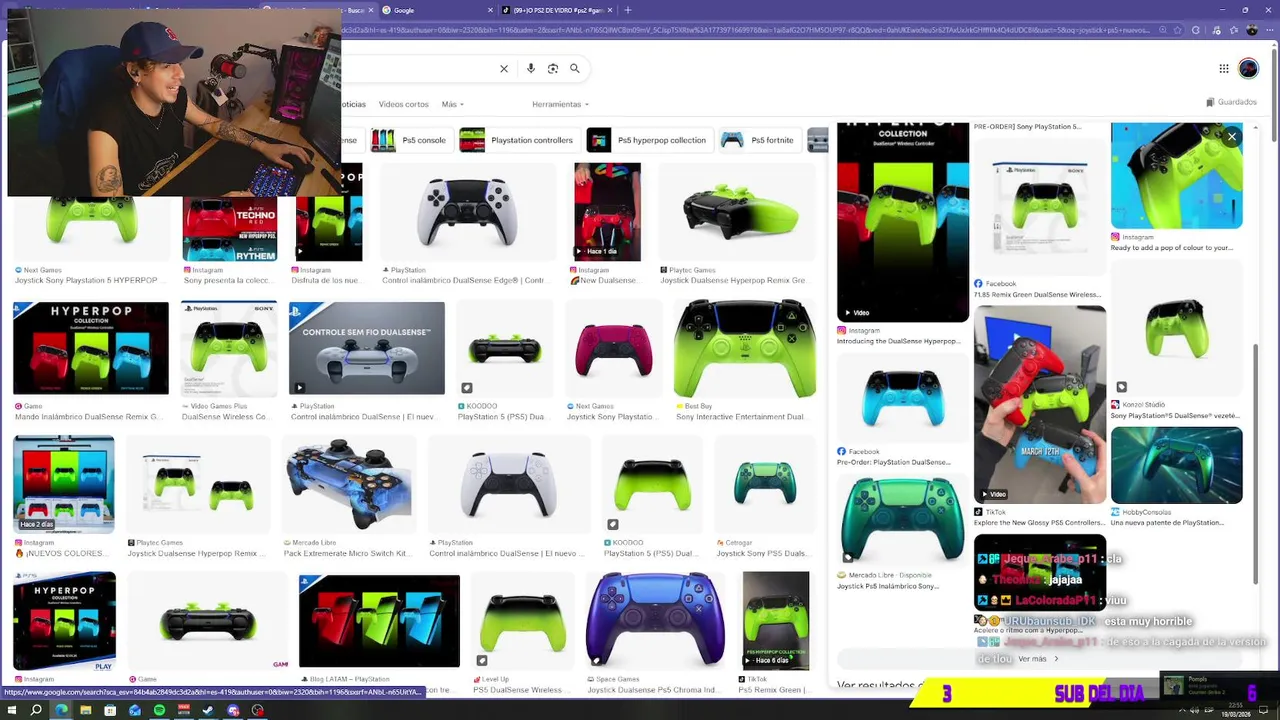
Task: Open the Best Buy green controller image
Action: tap(745, 348)
